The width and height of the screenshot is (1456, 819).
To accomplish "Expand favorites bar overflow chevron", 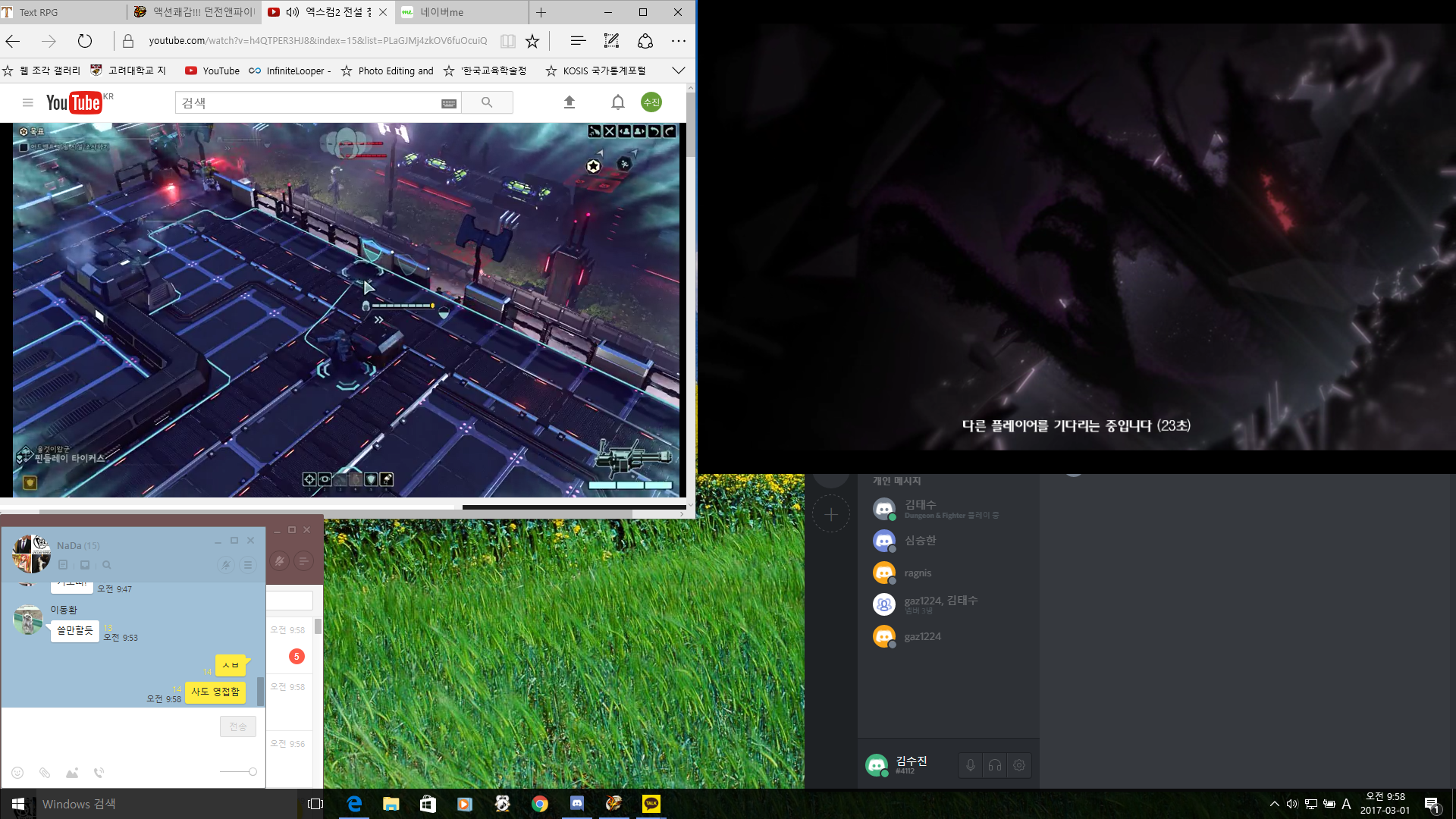I will [x=679, y=71].
